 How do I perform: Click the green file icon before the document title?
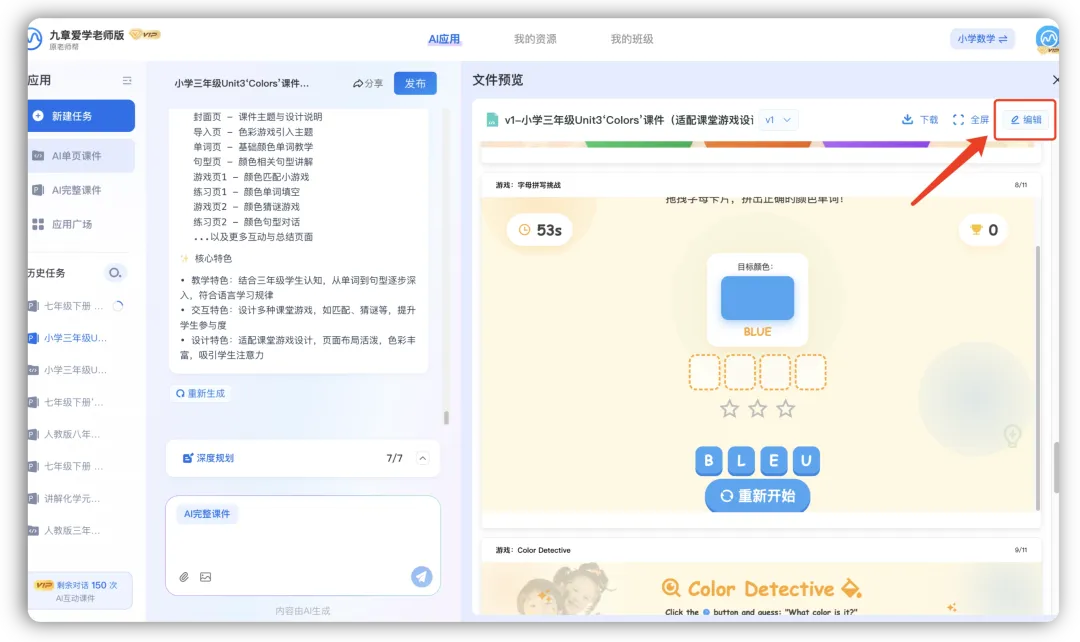point(492,120)
